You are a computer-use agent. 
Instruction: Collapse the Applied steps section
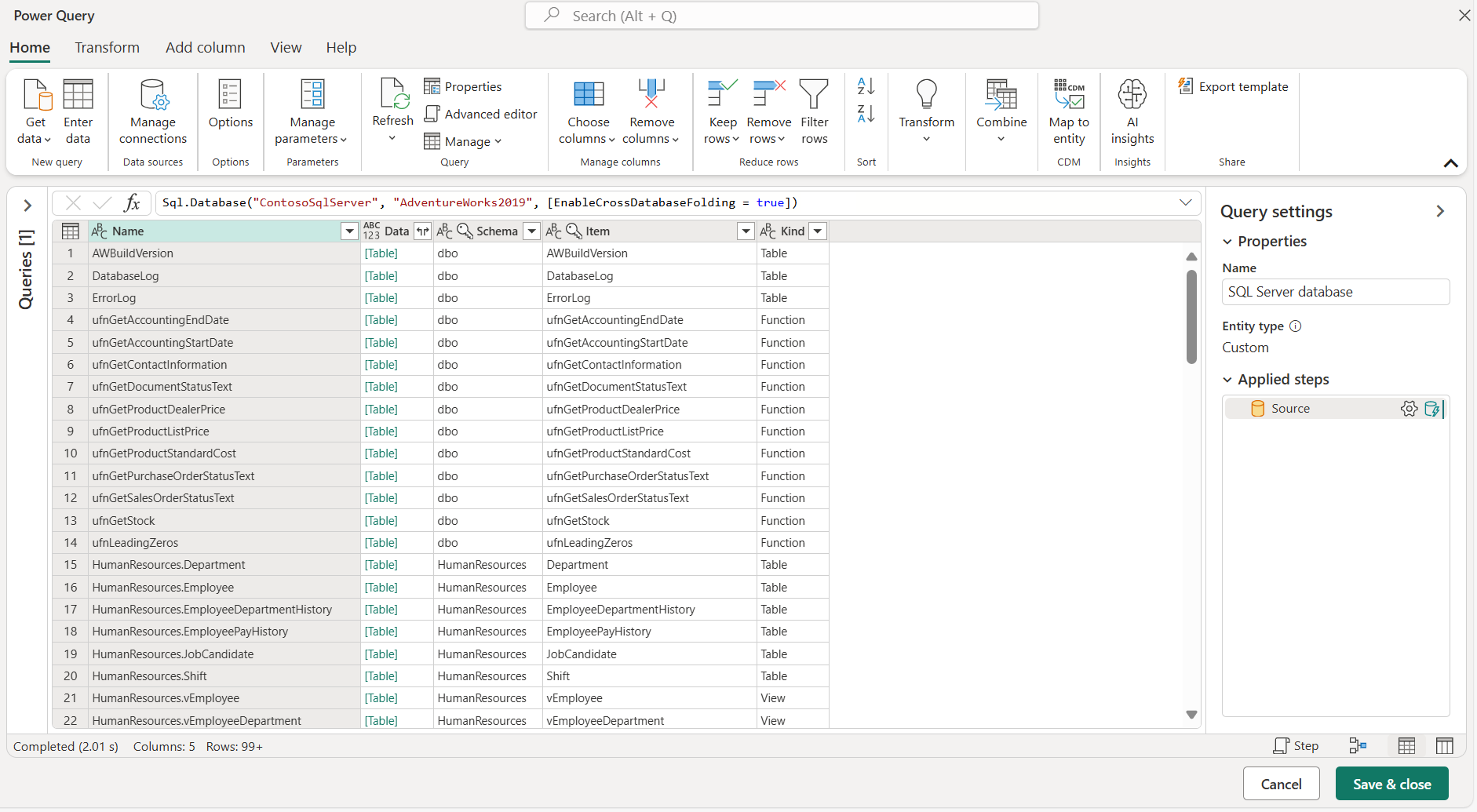coord(1227,380)
